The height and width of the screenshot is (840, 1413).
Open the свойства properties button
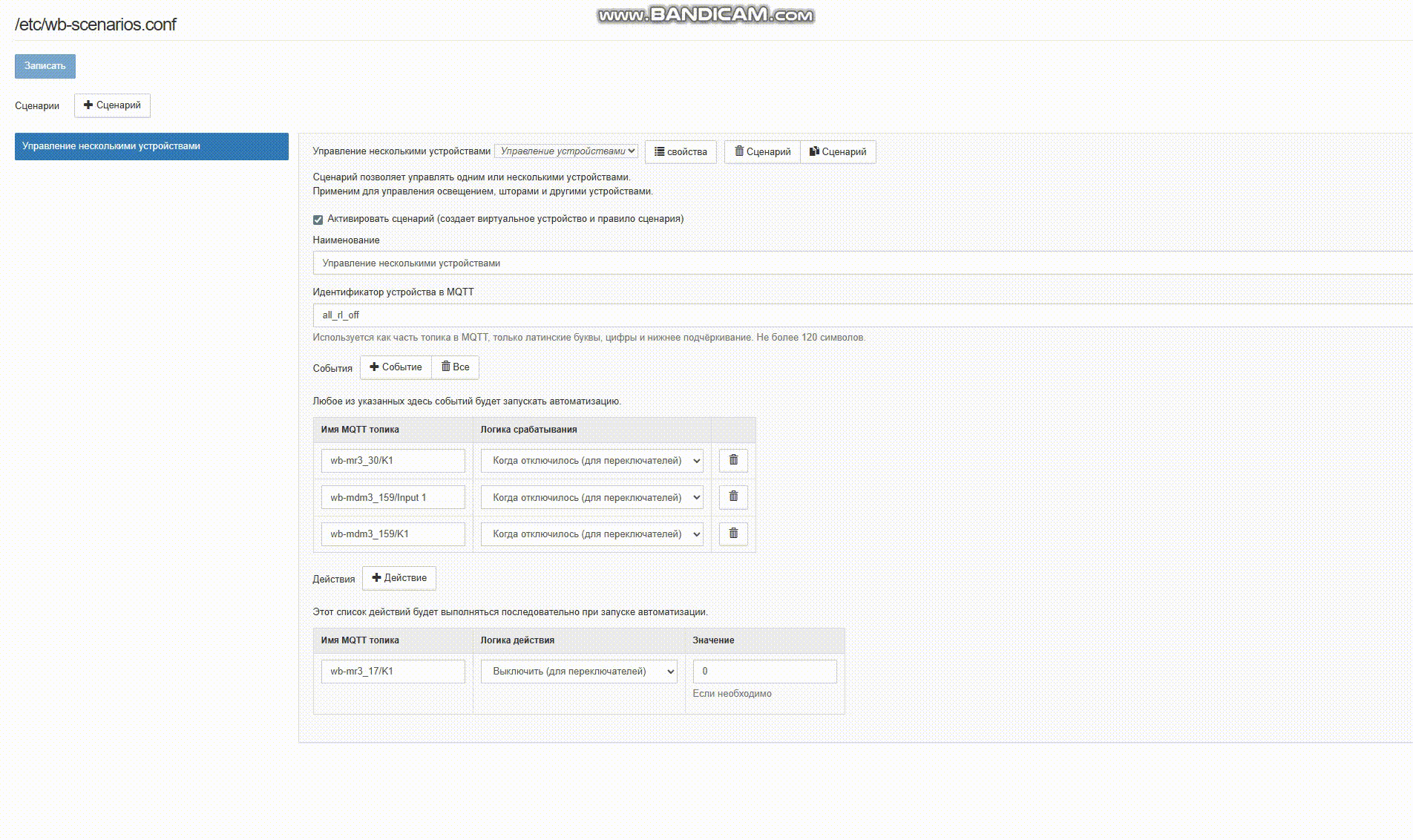click(x=681, y=151)
